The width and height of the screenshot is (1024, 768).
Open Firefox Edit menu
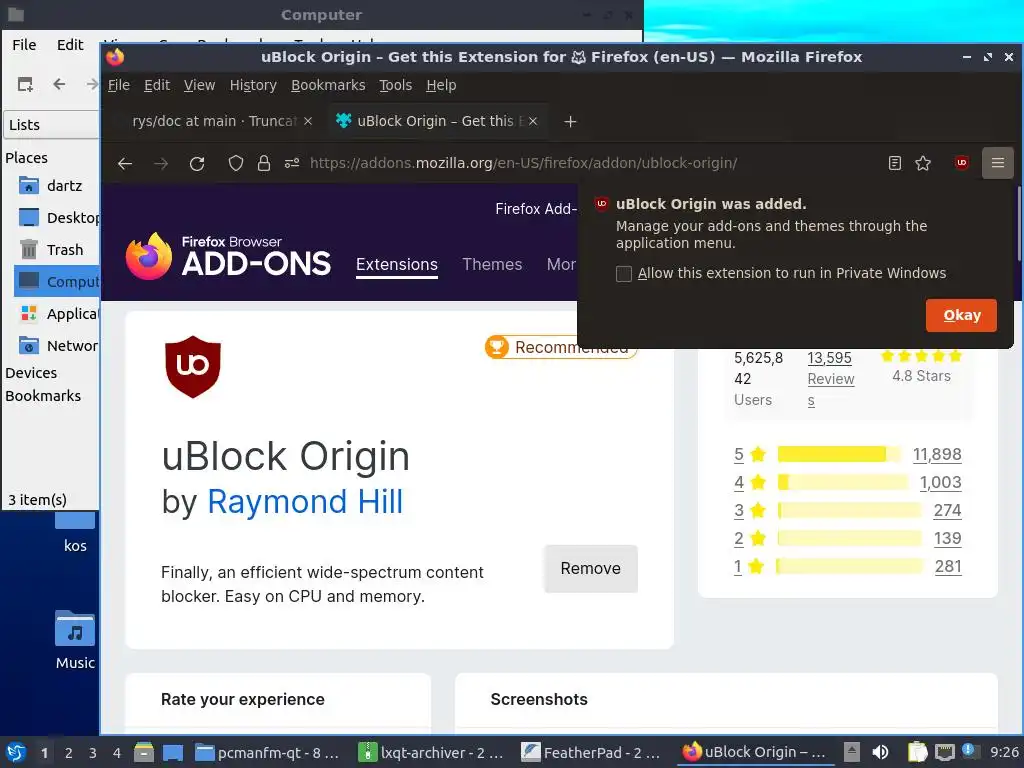click(x=157, y=85)
